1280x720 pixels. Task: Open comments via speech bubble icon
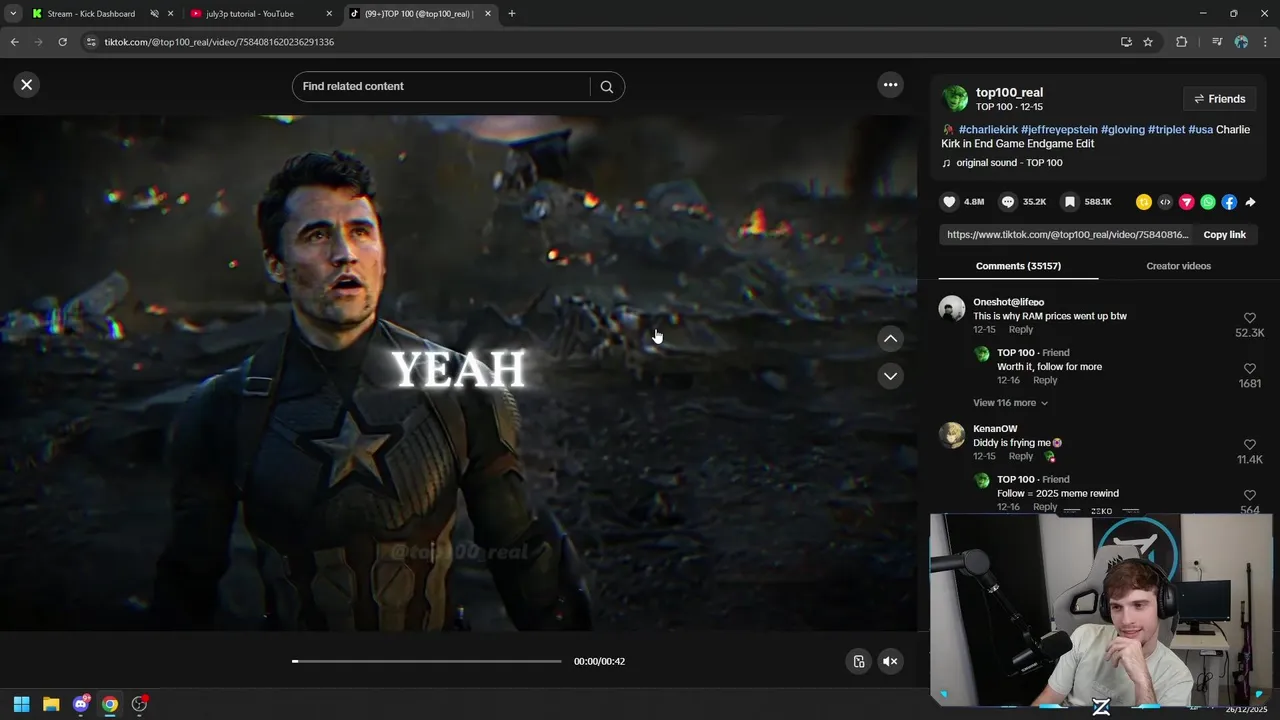click(1008, 202)
